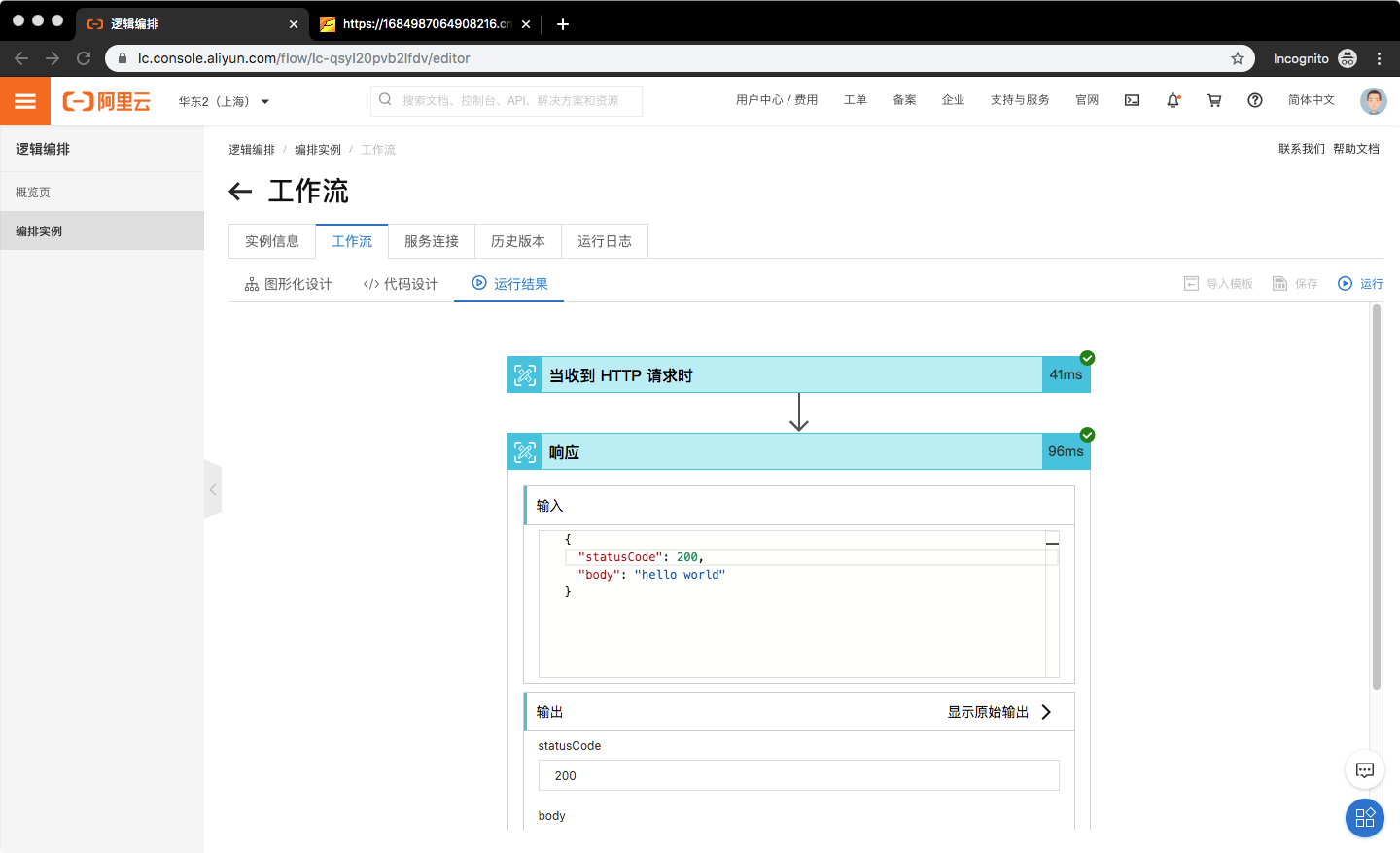Click the Incognito indicator
The width and height of the screenshot is (1400, 853).
point(1314,58)
